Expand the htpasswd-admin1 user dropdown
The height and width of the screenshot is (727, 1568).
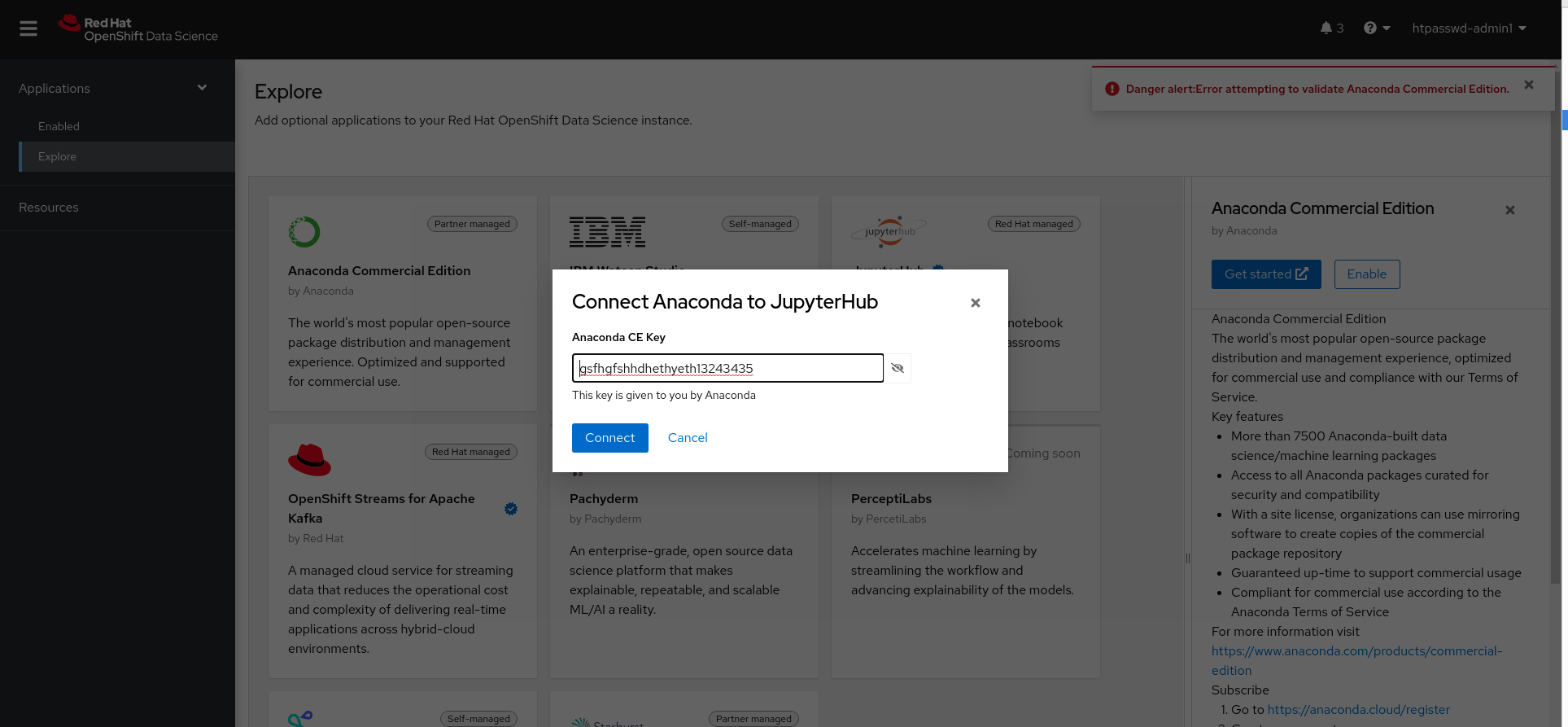[1469, 28]
